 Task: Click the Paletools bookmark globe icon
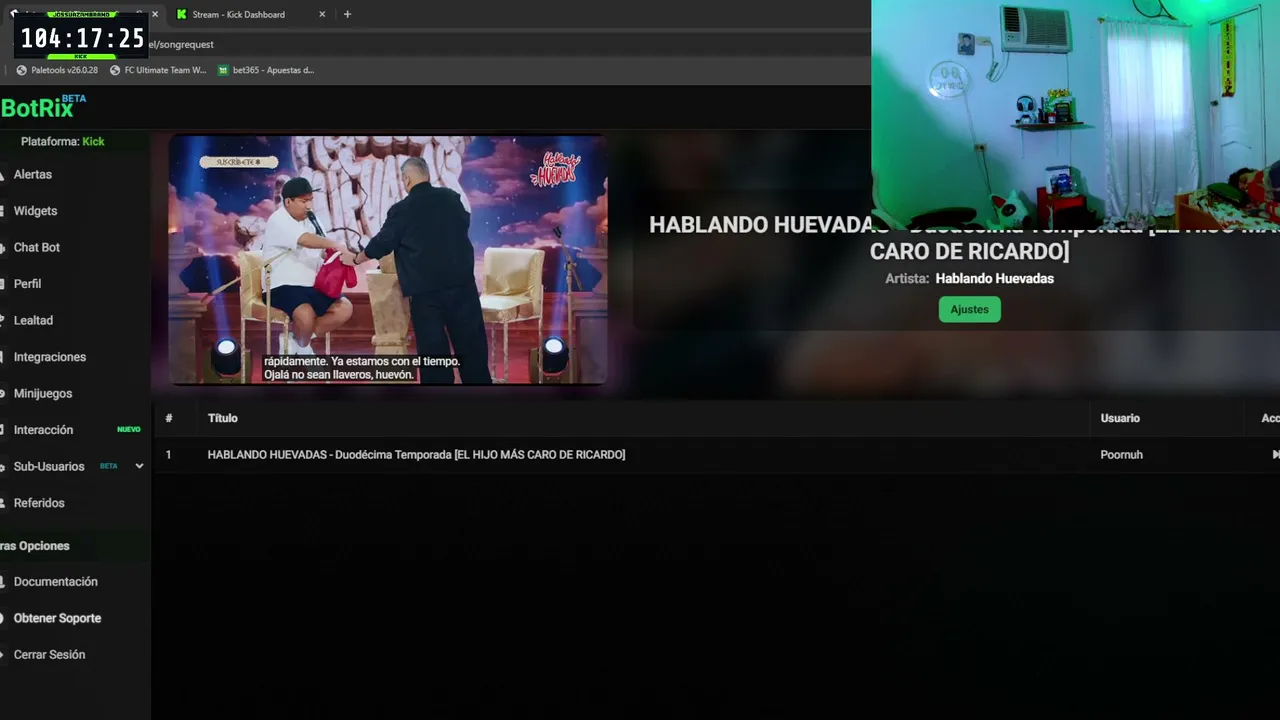21,70
